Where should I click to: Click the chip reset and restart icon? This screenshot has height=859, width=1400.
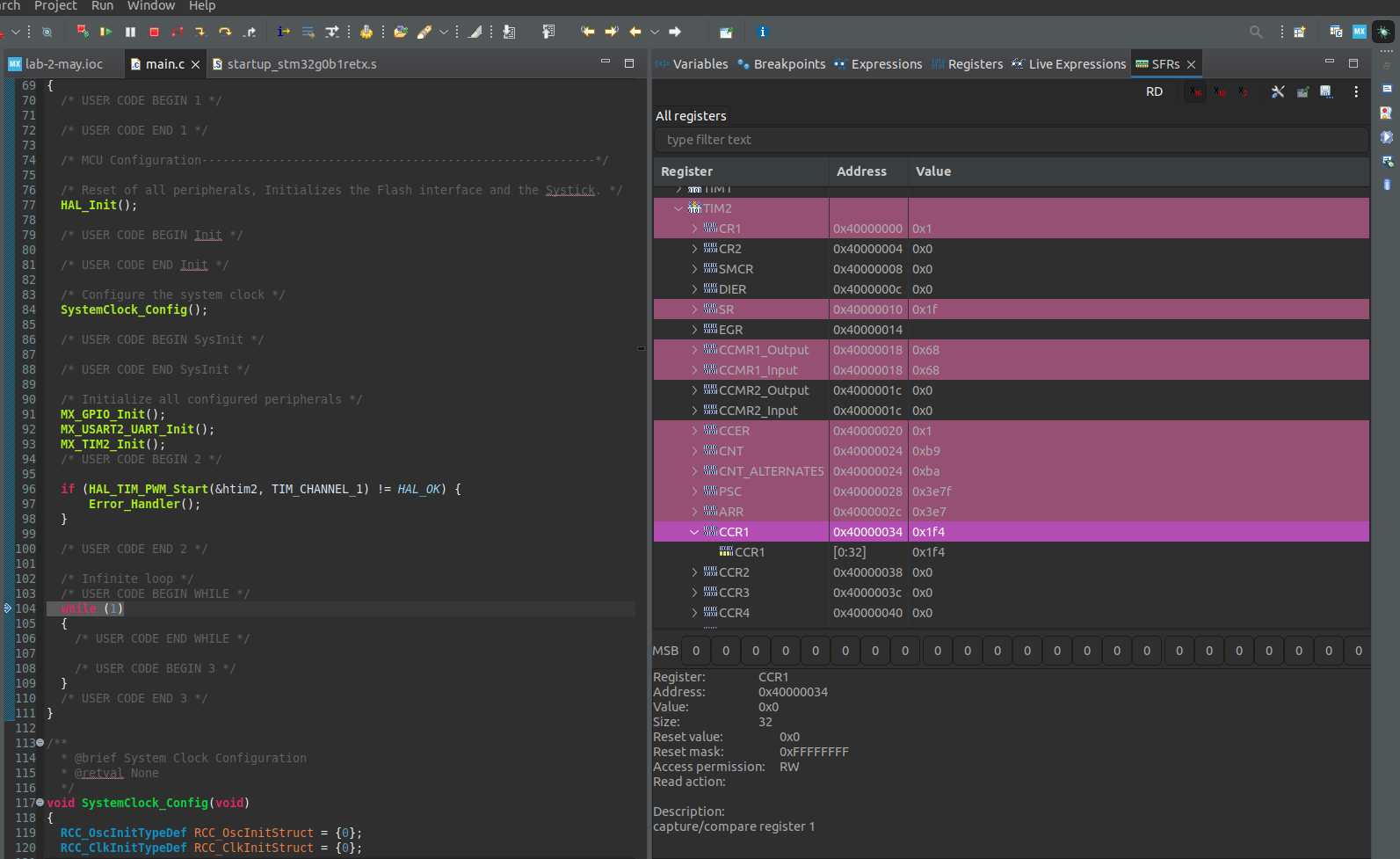point(366,32)
